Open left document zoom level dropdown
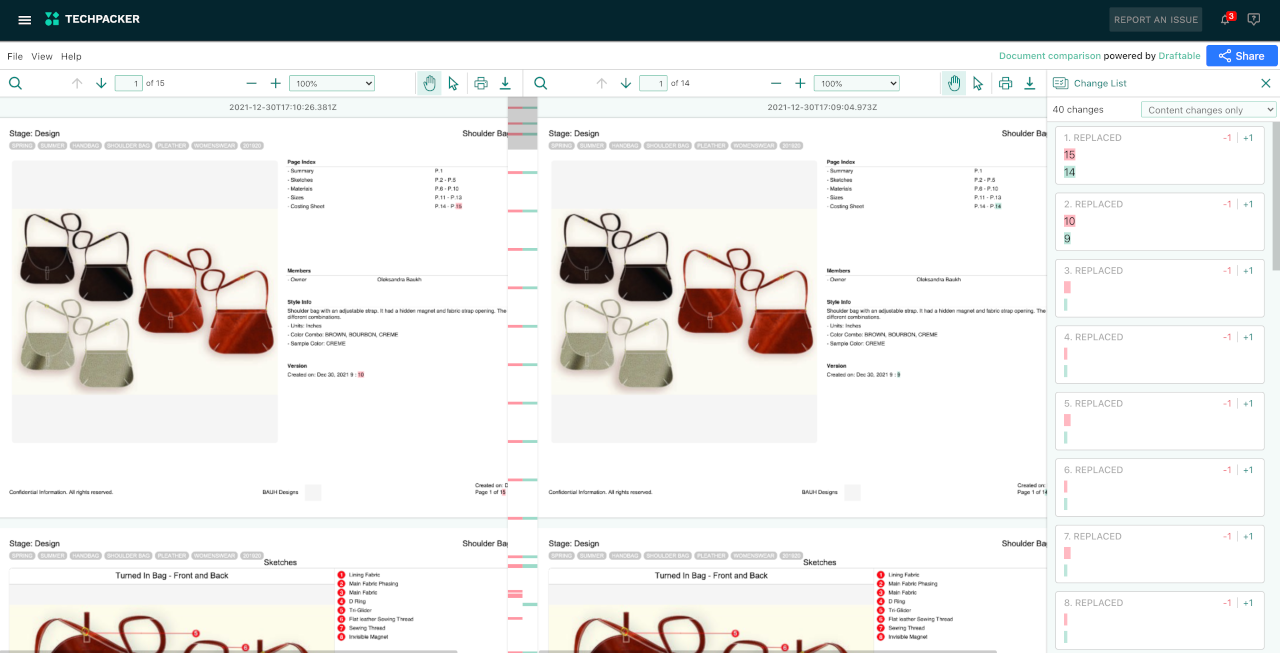This screenshot has width=1280, height=653. (332, 83)
